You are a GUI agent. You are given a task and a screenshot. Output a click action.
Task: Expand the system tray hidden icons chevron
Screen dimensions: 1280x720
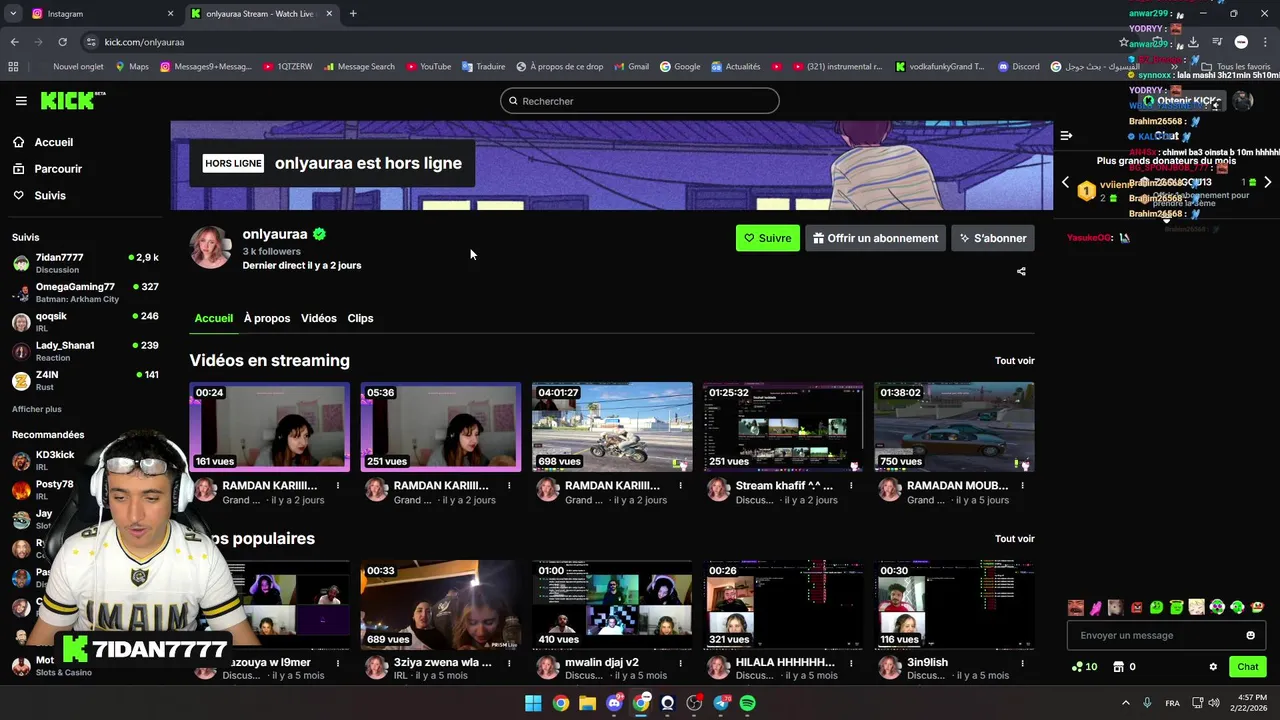coord(1126,703)
